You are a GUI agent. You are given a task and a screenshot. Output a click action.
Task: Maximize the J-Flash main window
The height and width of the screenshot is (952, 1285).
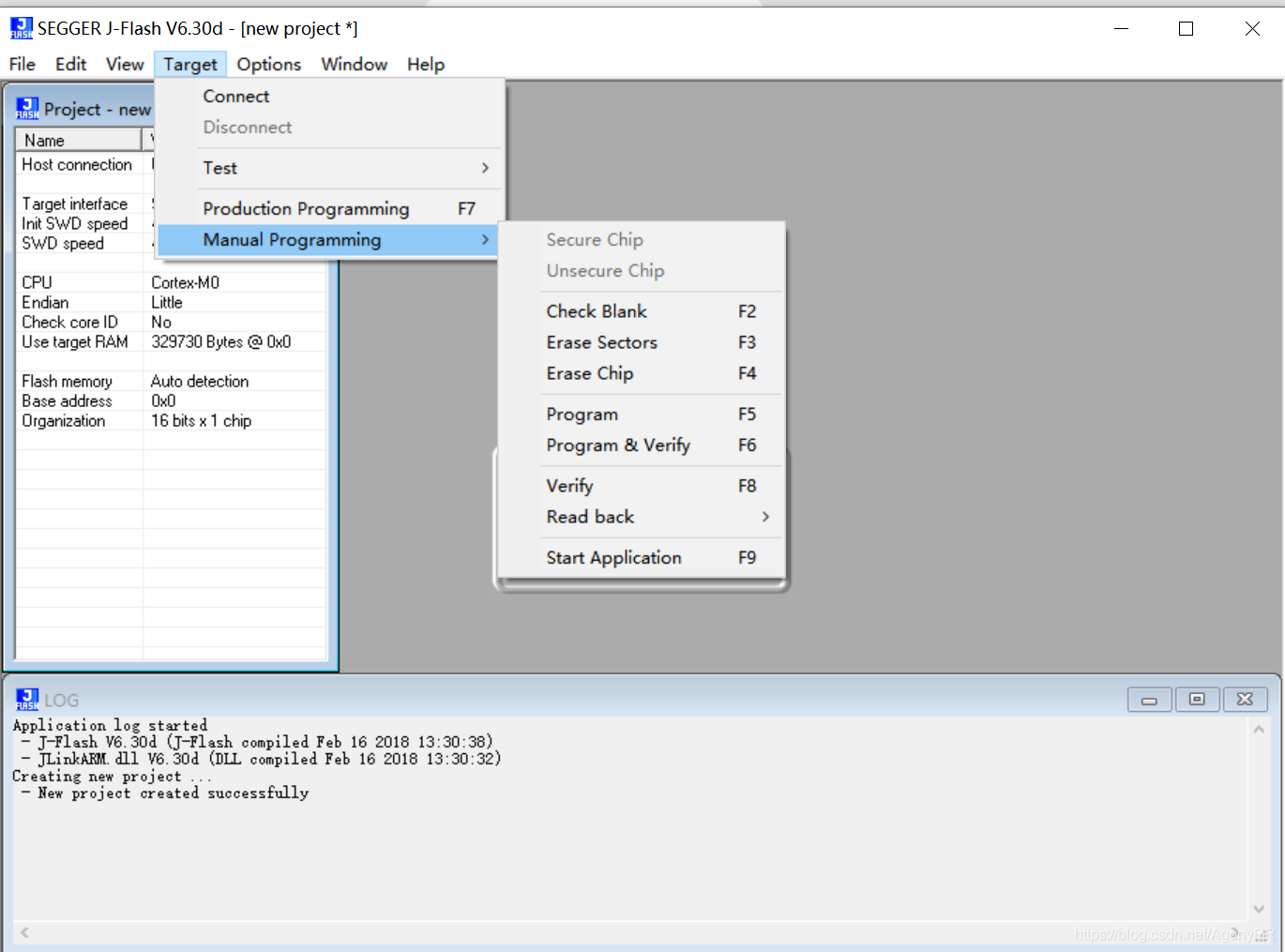pyautogui.click(x=1186, y=28)
